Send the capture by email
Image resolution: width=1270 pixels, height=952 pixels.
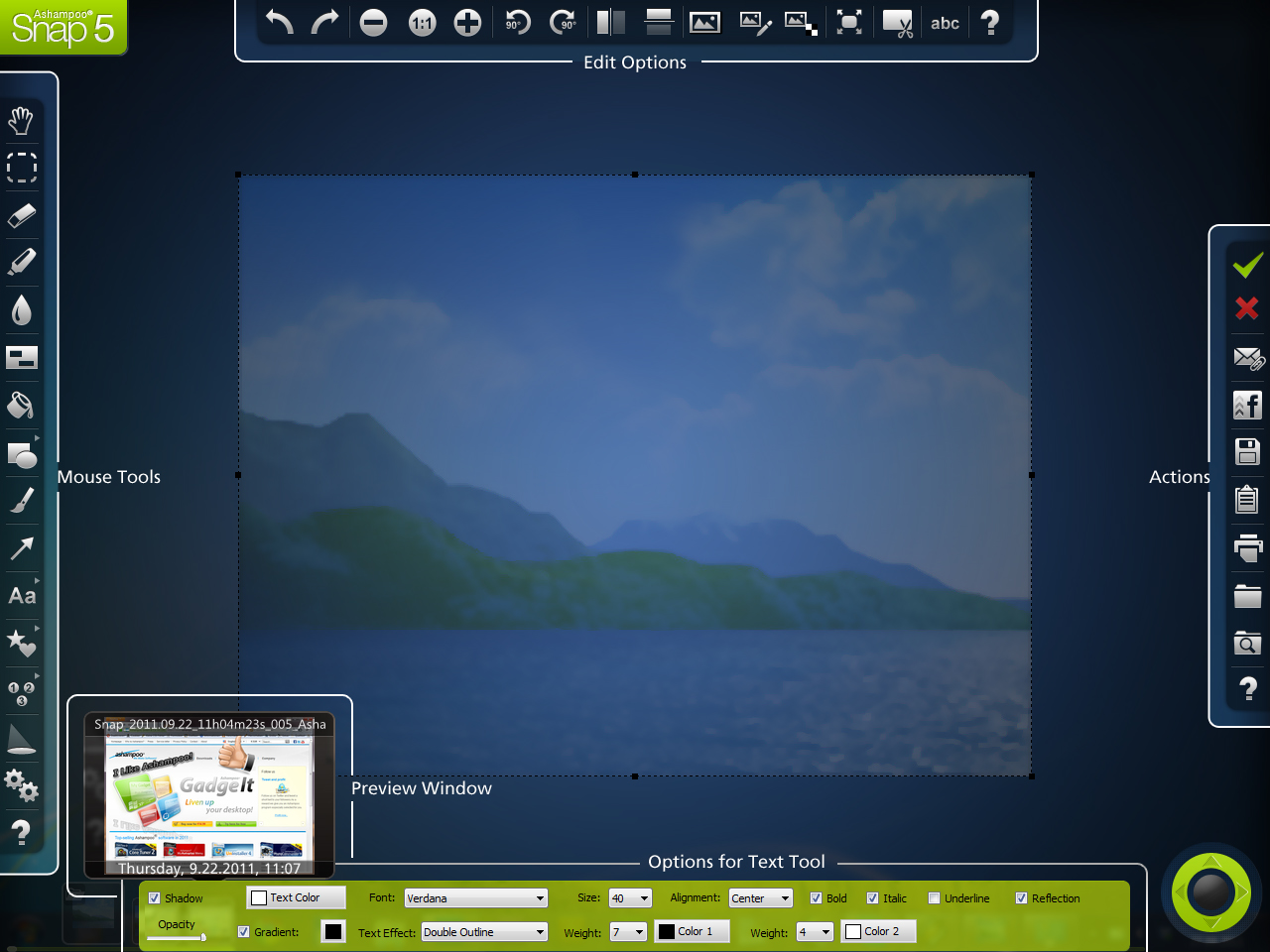pyautogui.click(x=1247, y=358)
